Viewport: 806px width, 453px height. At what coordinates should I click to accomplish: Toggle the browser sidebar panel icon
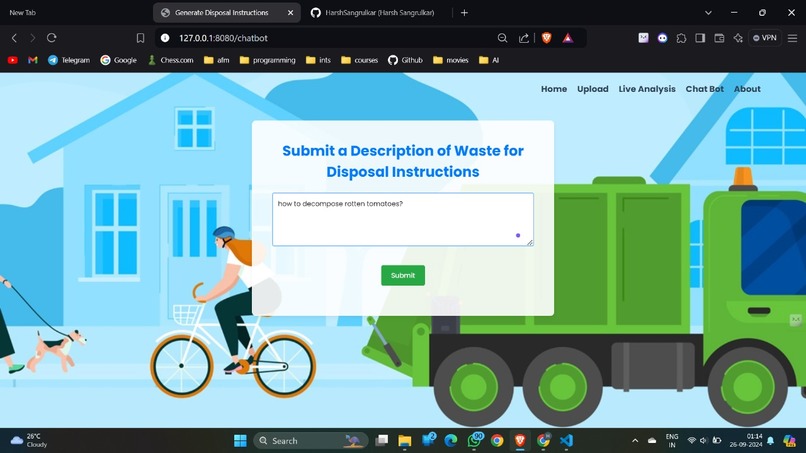(x=700, y=38)
